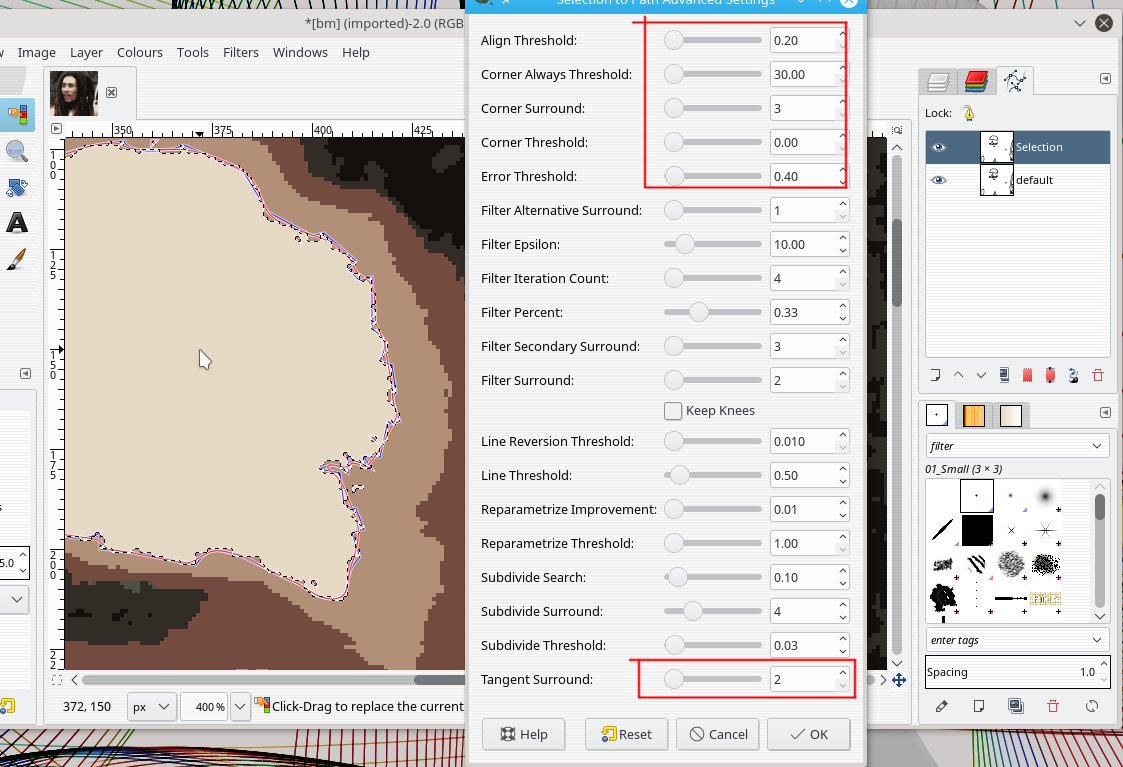Click the duplicate brush icon
The image size is (1123, 767).
[x=1016, y=706]
